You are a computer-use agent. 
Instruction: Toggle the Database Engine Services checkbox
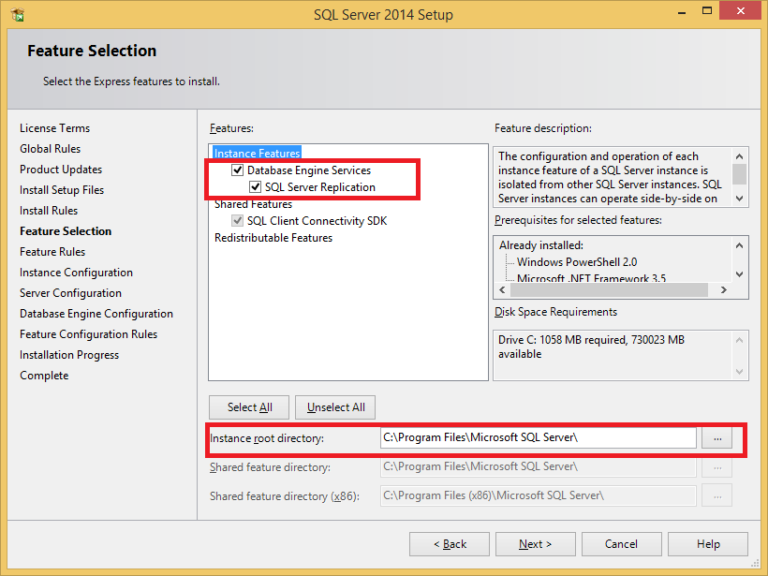(x=238, y=170)
